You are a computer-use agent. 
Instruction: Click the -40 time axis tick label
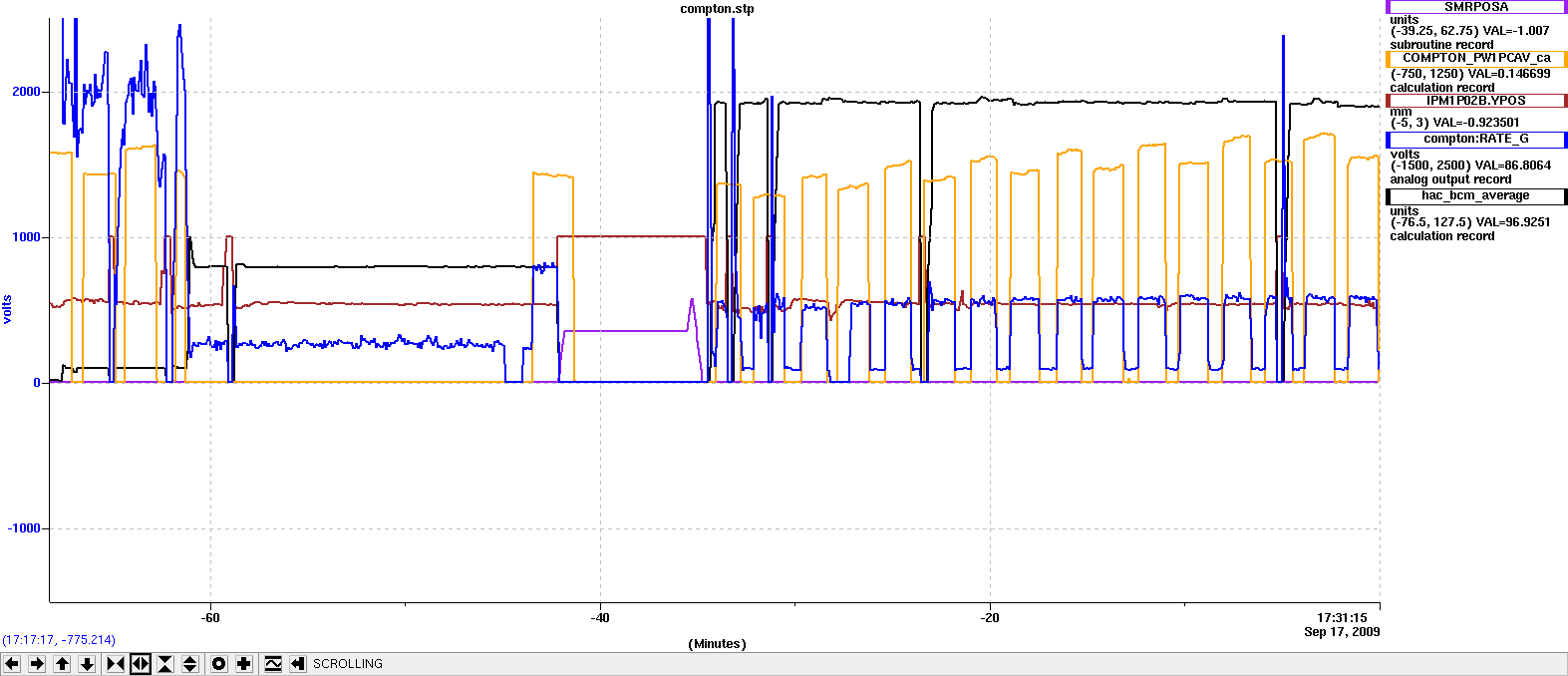[x=599, y=618]
